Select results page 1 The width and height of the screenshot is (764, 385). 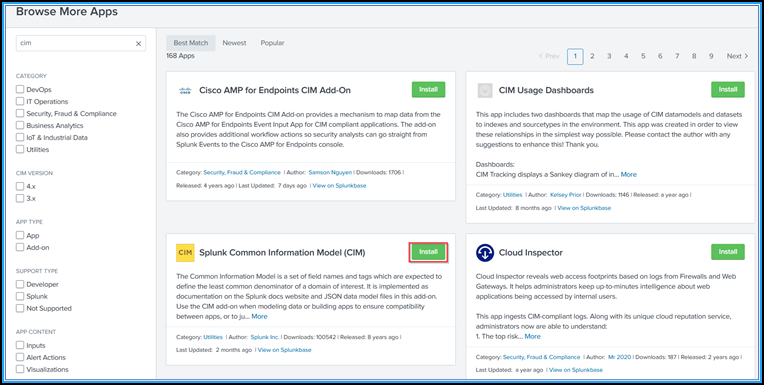[575, 56]
